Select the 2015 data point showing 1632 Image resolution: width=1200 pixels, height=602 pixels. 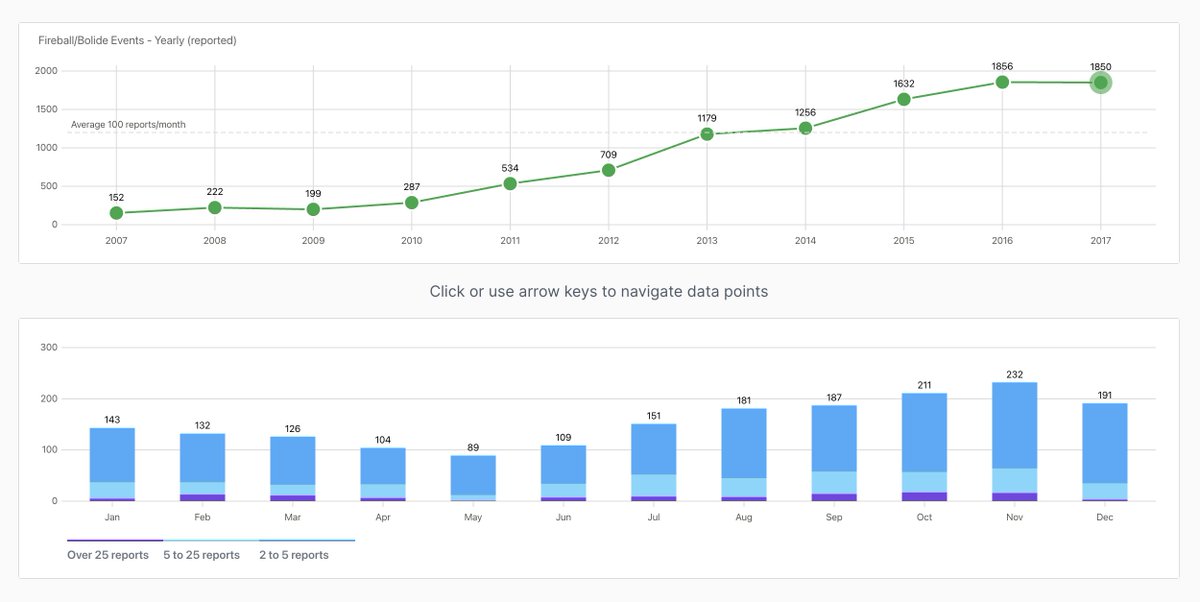pos(903,98)
